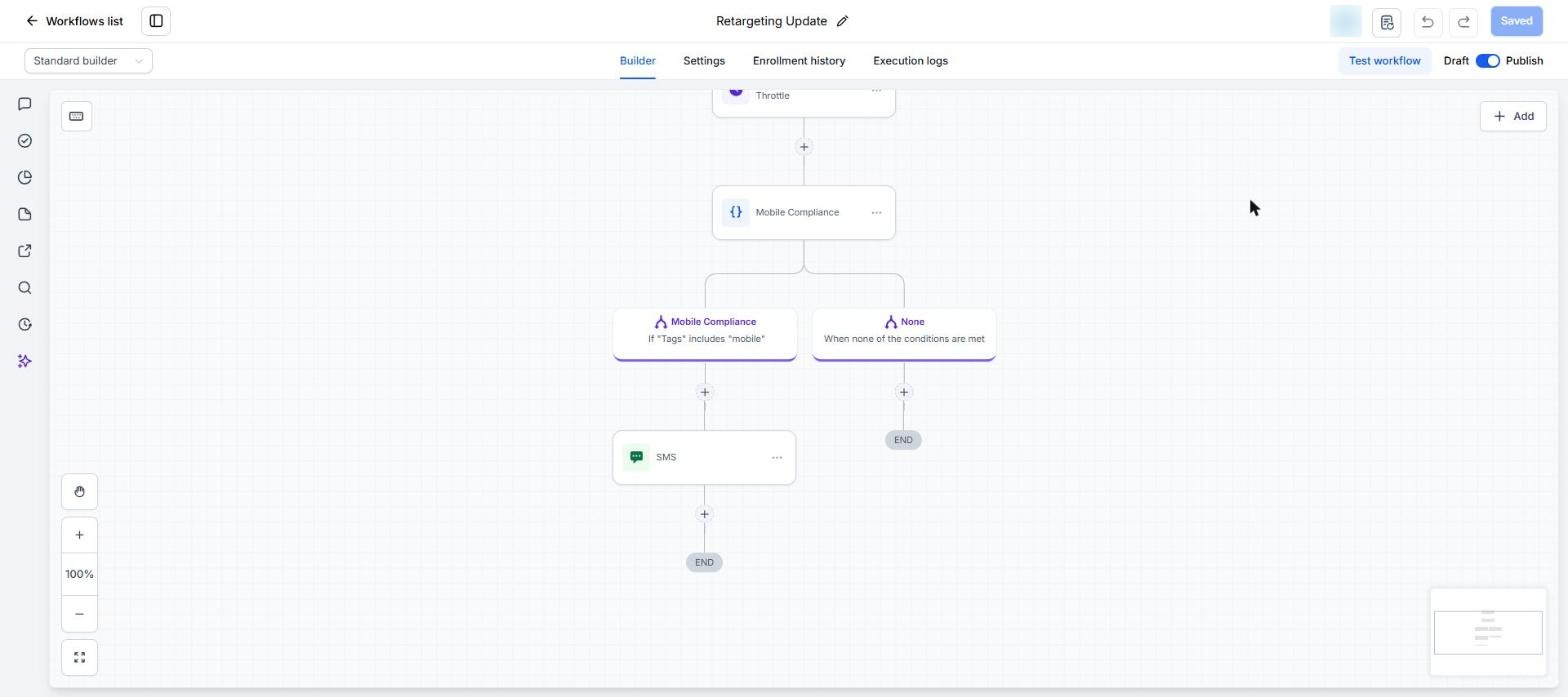Open Mobile Compliance node three-dot menu

[x=876, y=212]
